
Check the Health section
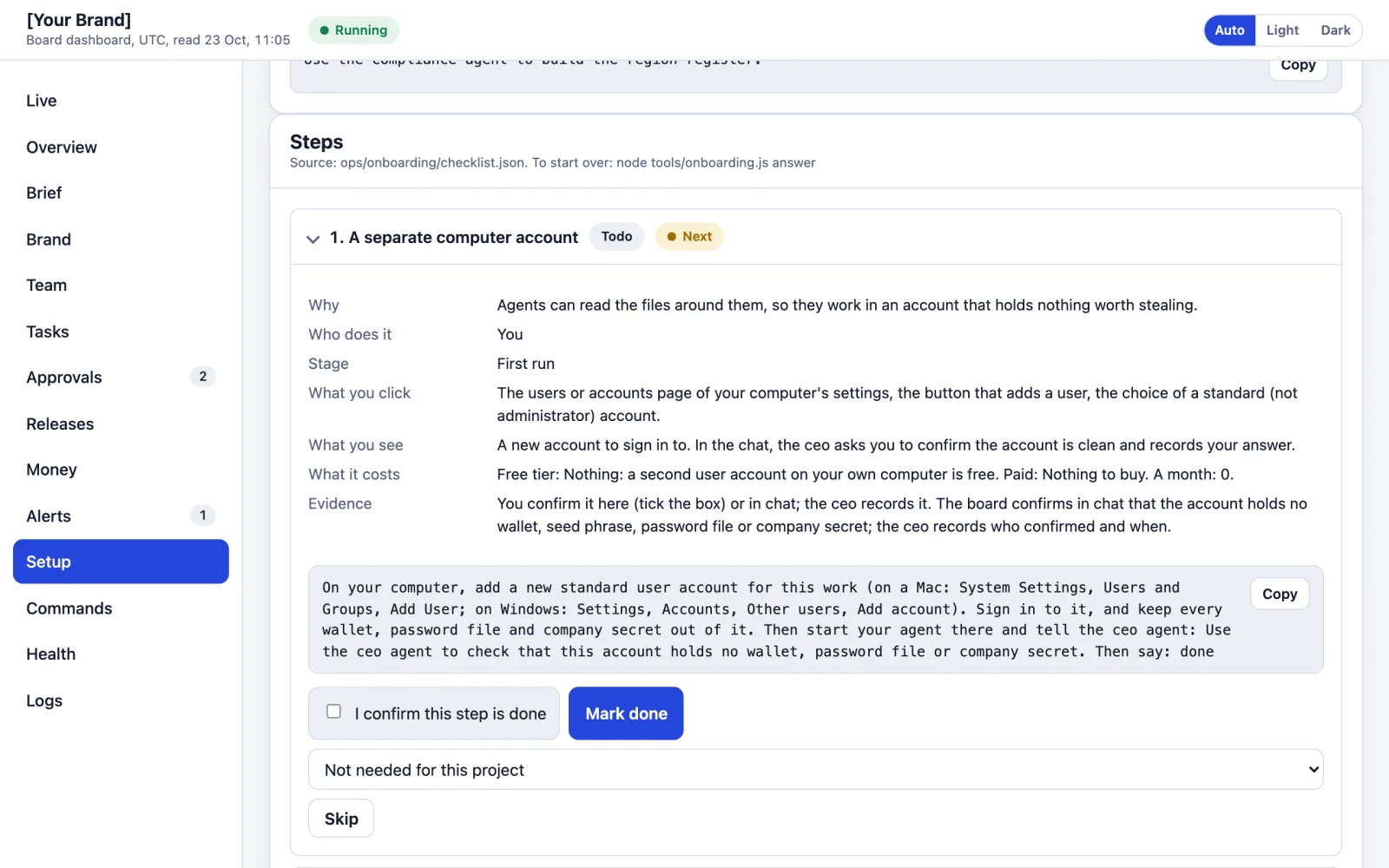pyautogui.click(x=121, y=654)
